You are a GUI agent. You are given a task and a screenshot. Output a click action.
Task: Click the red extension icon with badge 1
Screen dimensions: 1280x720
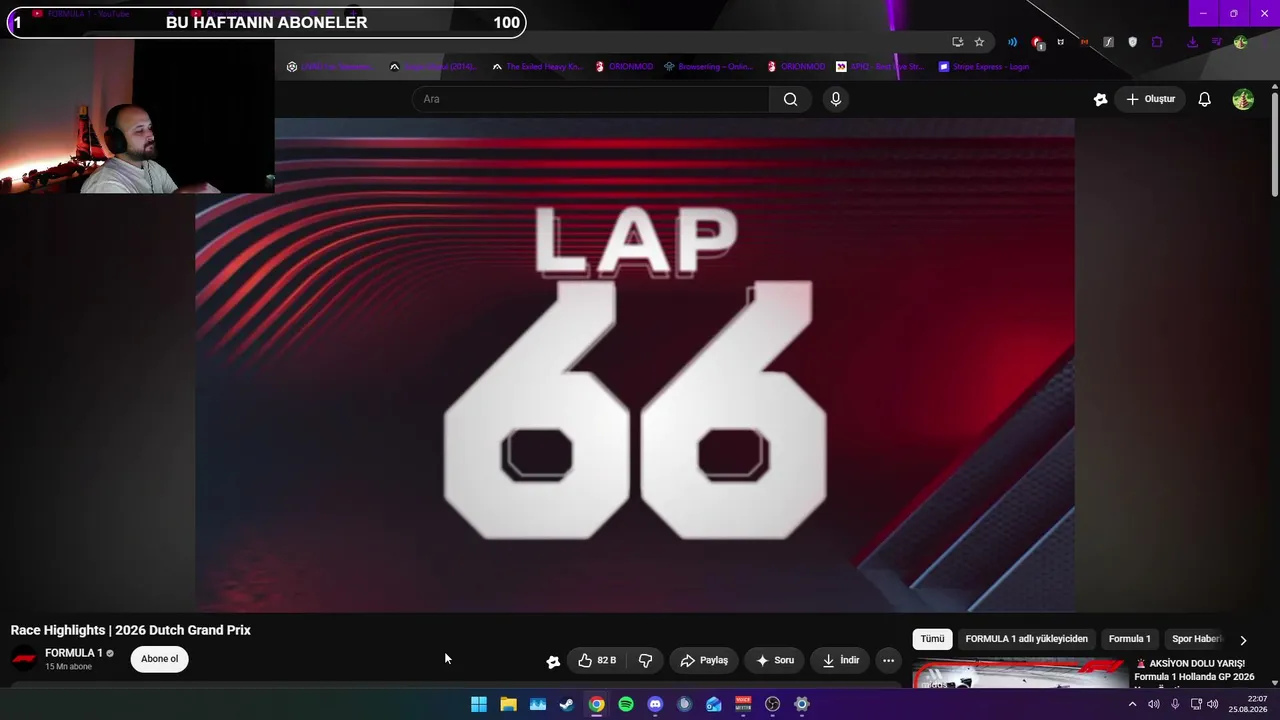click(1037, 42)
